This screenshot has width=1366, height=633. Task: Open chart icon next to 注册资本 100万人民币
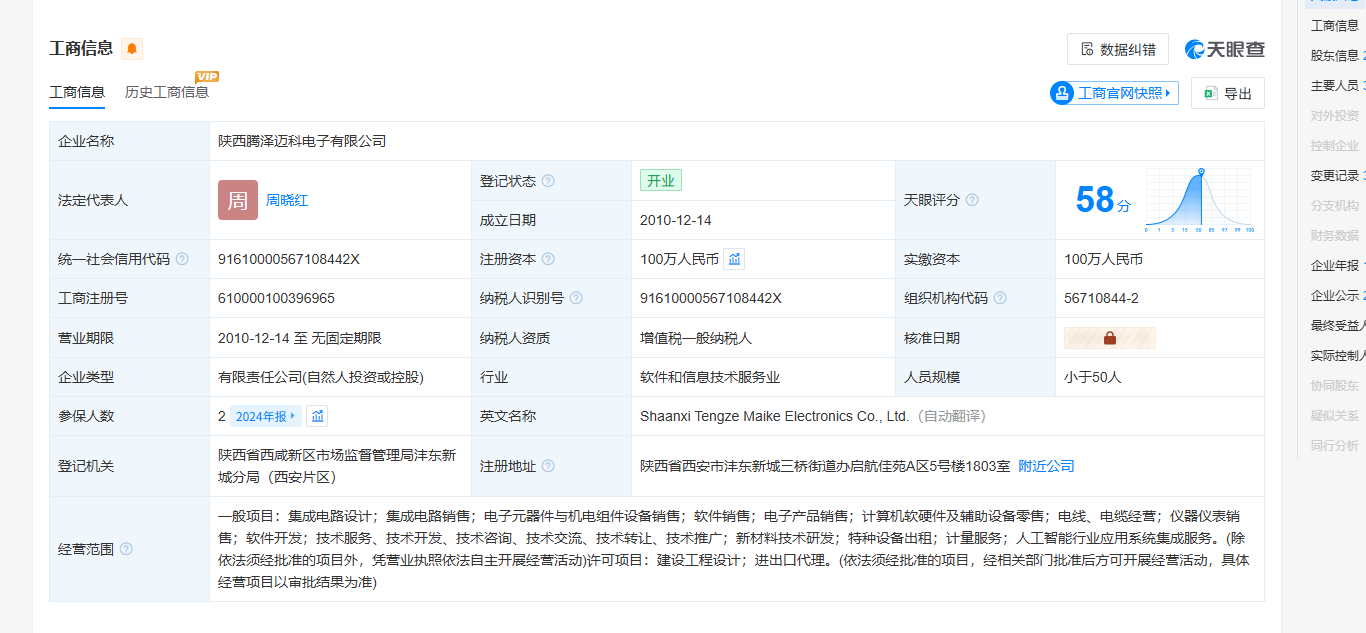point(735,259)
